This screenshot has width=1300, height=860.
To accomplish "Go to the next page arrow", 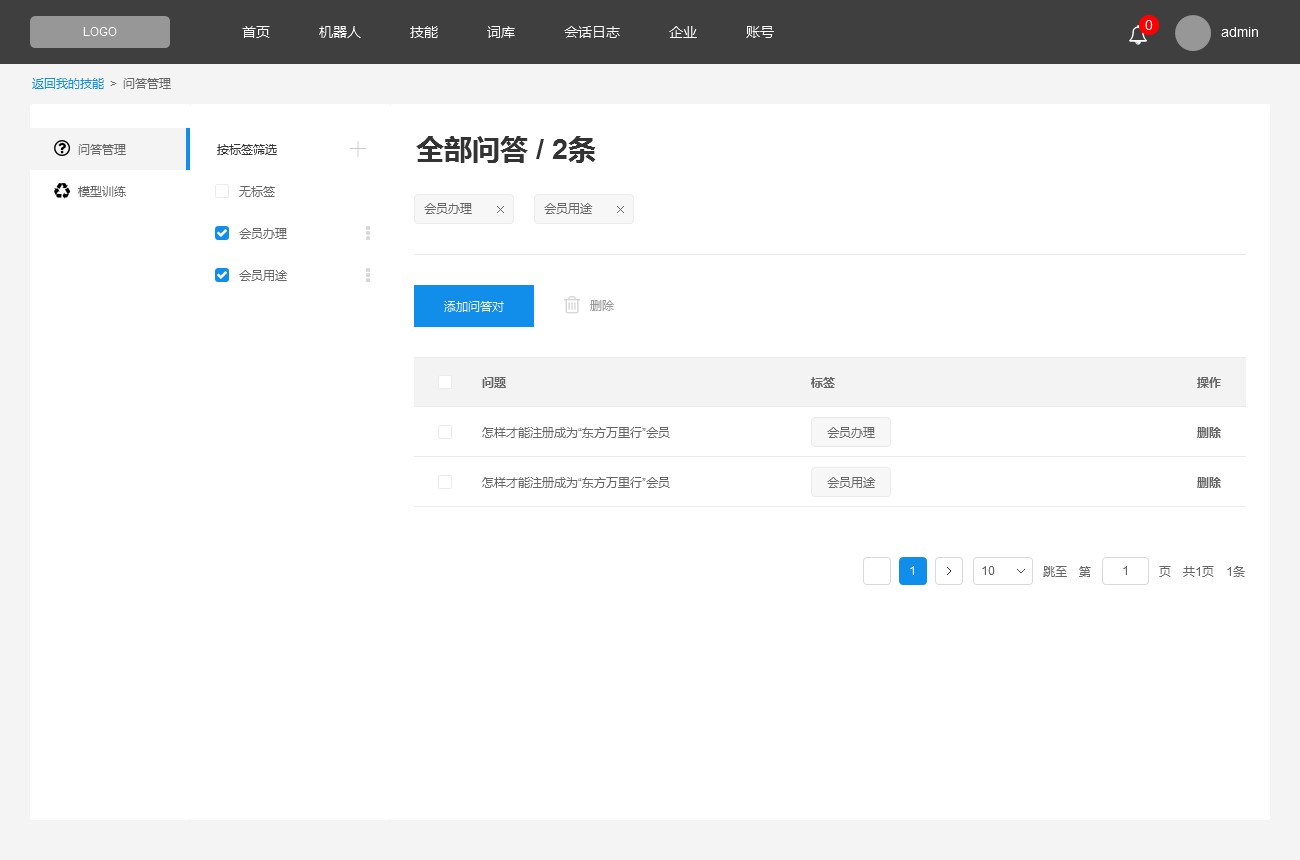I will pyautogui.click(x=949, y=571).
